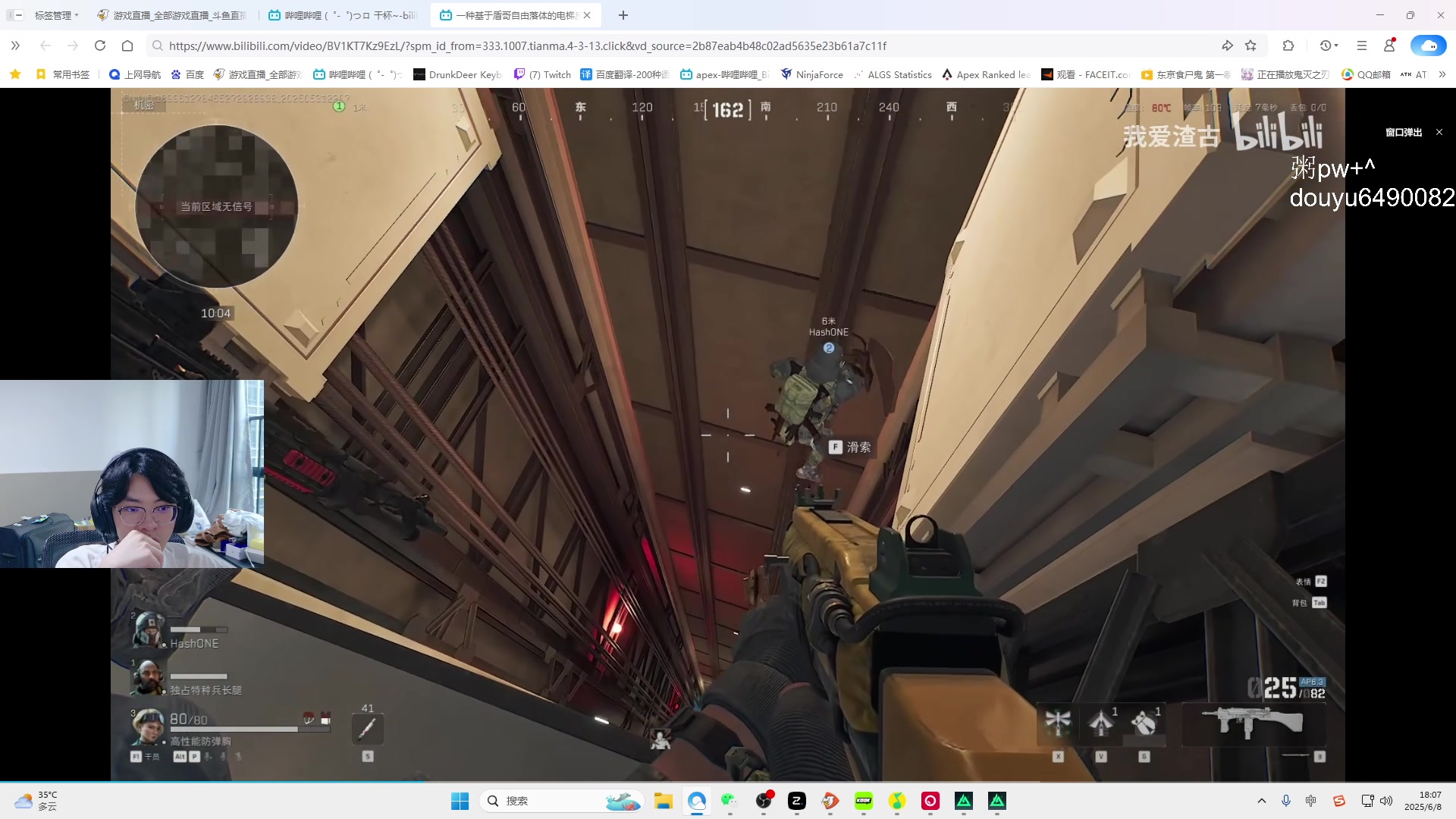Click the 滑索 zipline interaction prompt

click(850, 447)
